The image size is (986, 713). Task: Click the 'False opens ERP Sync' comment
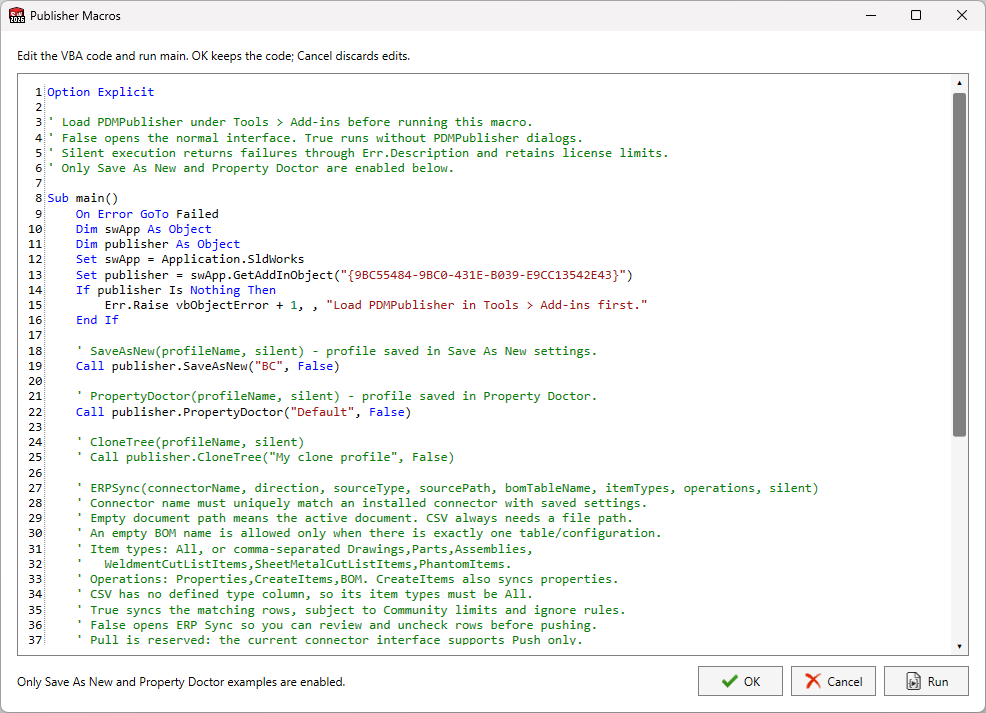click(336, 625)
